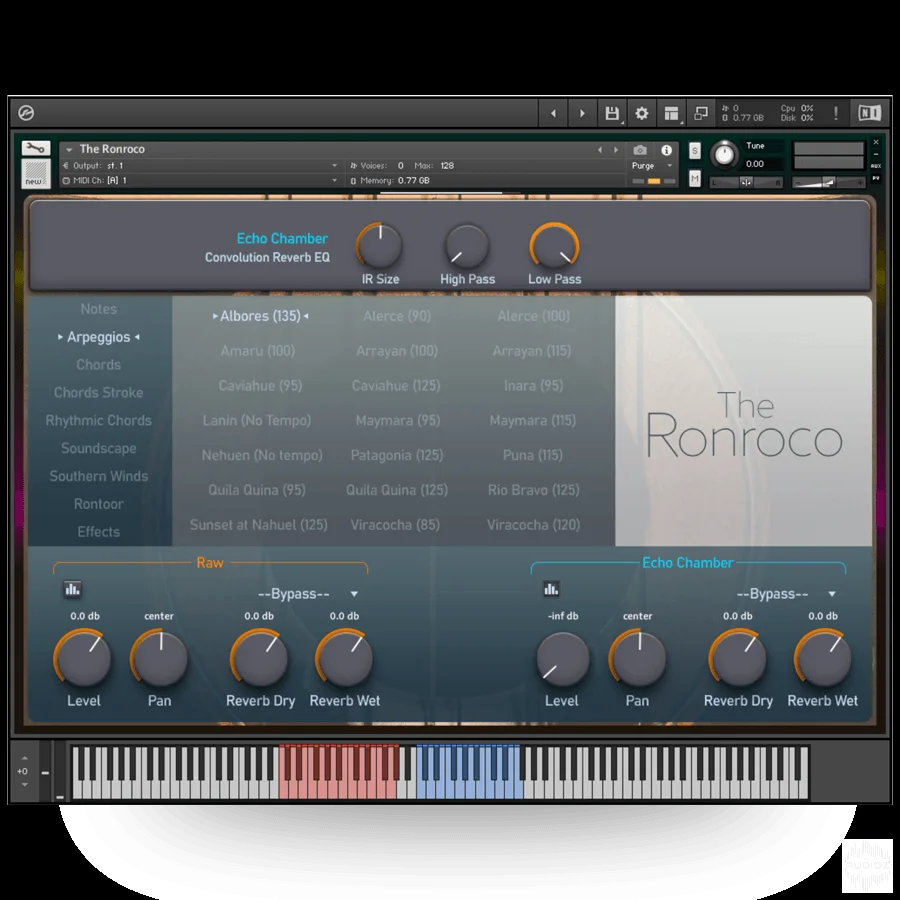This screenshot has width=900, height=900.
Task: Mute the instrument with the M button
Action: tap(695, 179)
